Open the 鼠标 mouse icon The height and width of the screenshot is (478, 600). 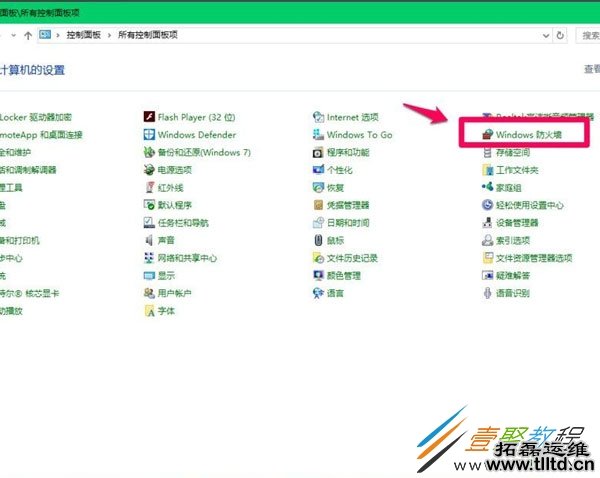318,240
